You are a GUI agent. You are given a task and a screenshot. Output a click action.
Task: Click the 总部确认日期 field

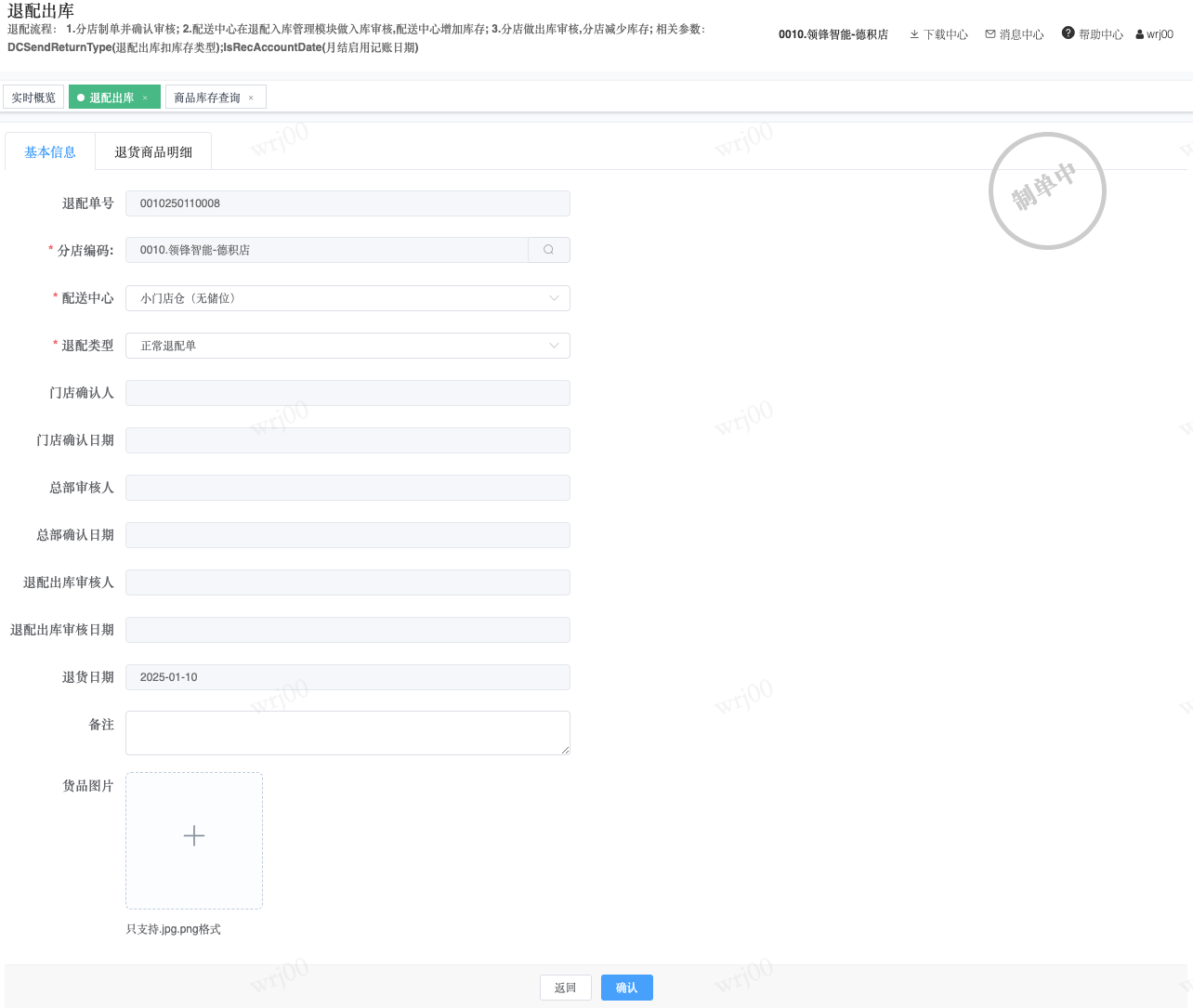point(347,535)
